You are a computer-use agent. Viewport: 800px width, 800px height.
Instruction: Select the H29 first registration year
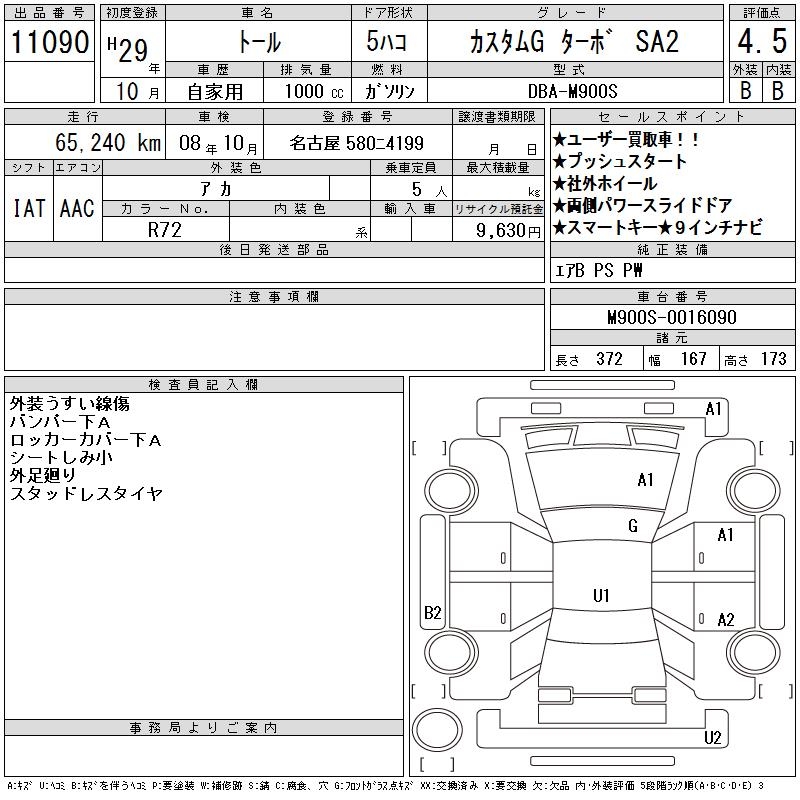click(128, 49)
